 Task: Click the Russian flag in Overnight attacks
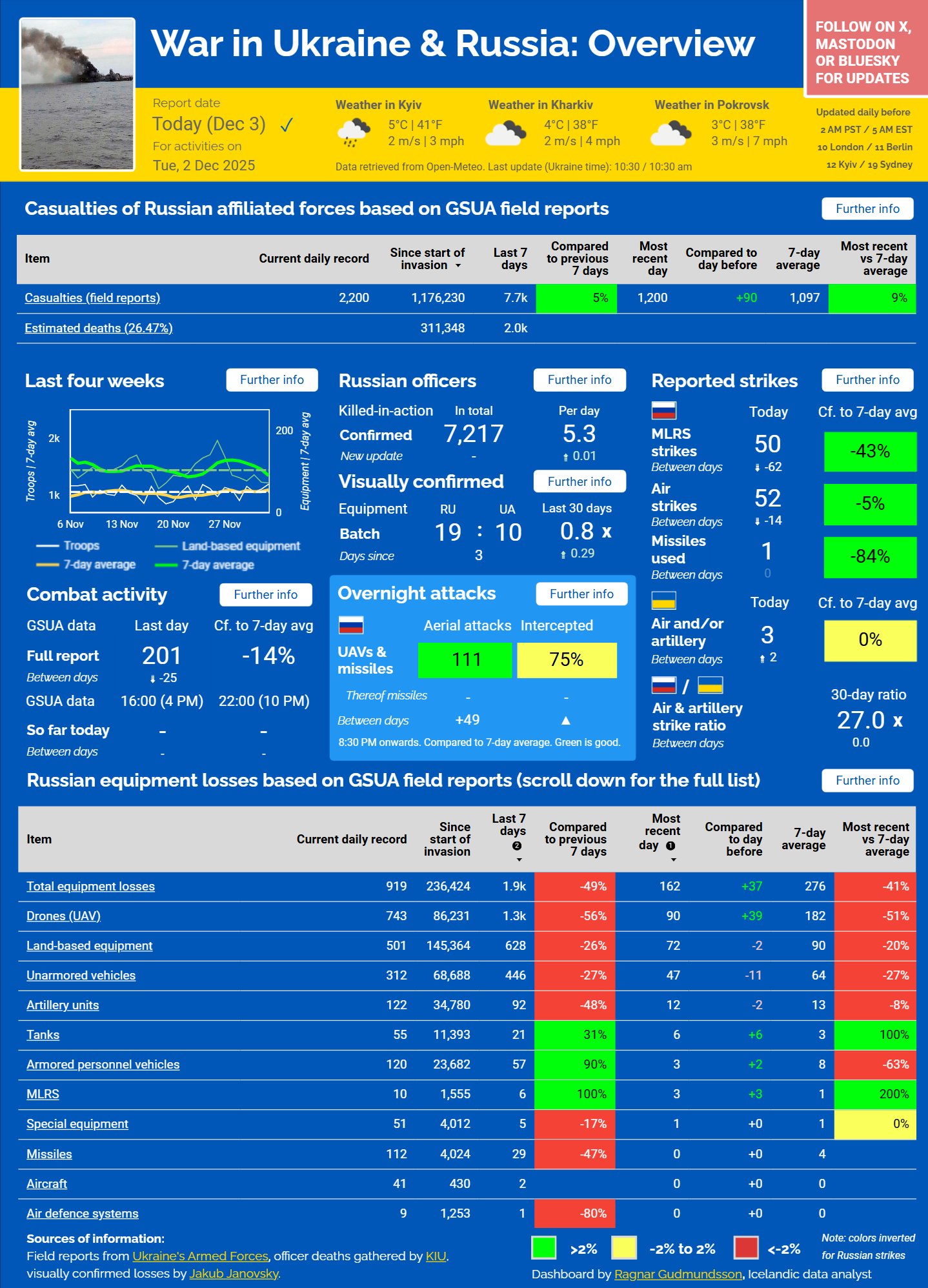pos(351,625)
